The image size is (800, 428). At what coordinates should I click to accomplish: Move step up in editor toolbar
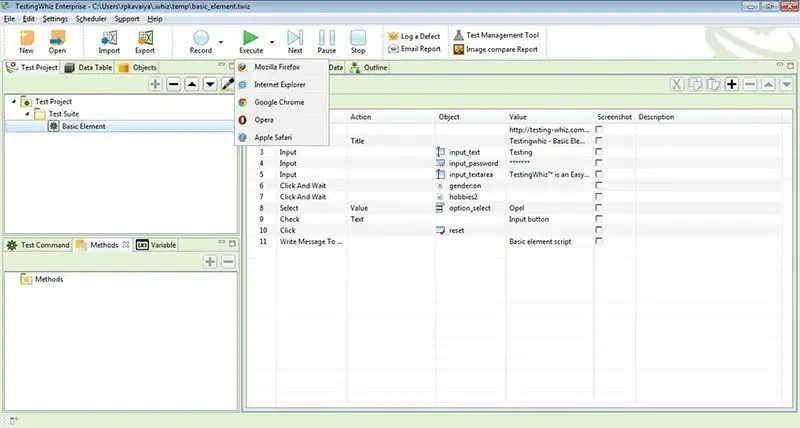768,84
